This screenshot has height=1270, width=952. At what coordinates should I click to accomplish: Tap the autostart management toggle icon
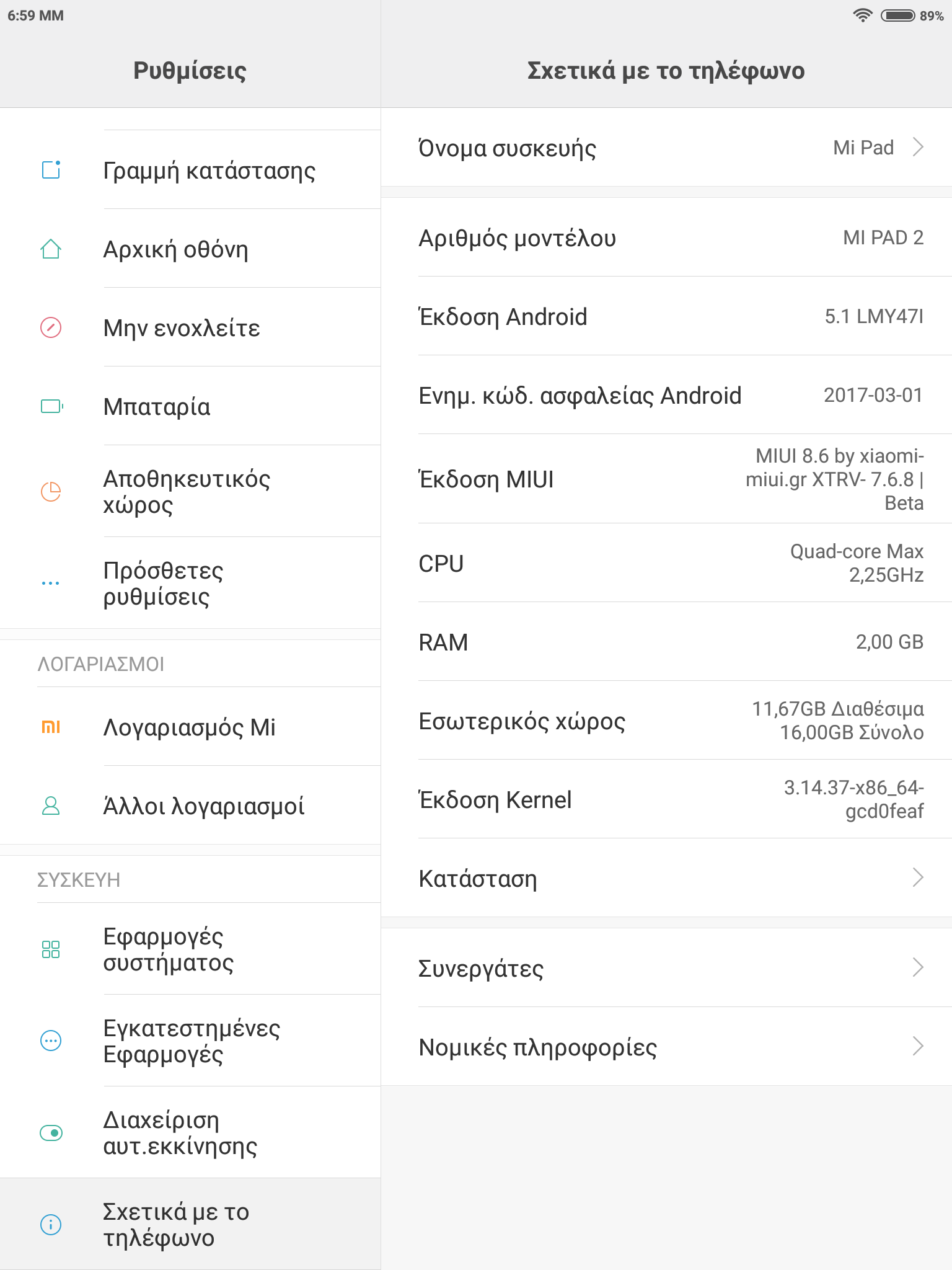(51, 1133)
